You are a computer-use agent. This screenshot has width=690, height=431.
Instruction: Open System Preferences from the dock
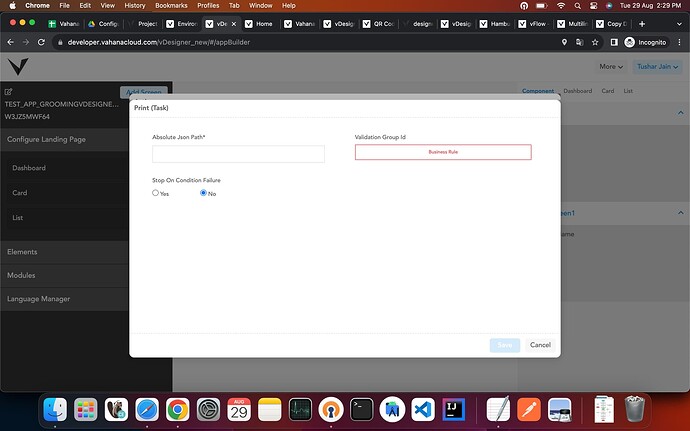(x=208, y=410)
